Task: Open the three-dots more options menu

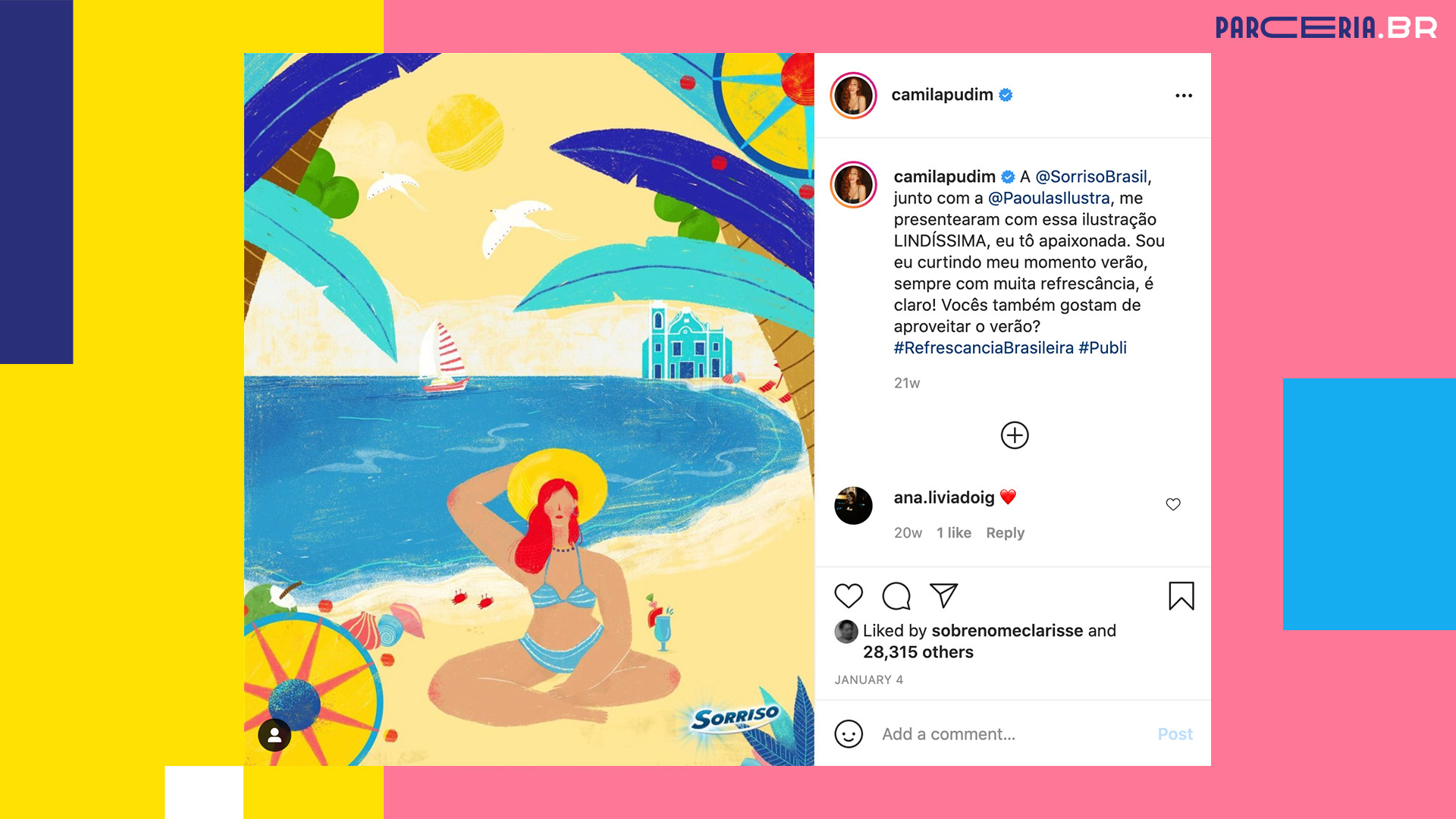Action: point(1184,96)
